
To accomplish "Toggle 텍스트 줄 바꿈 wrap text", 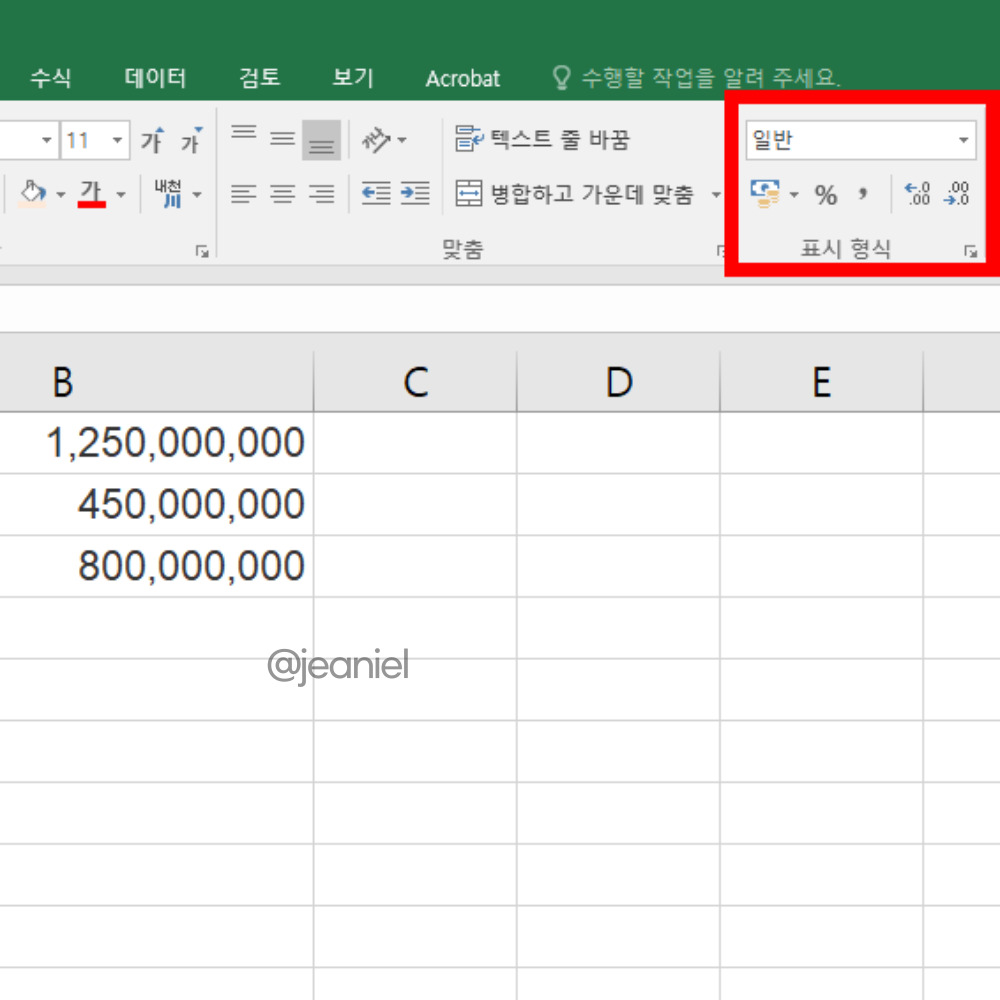I will 543,139.
